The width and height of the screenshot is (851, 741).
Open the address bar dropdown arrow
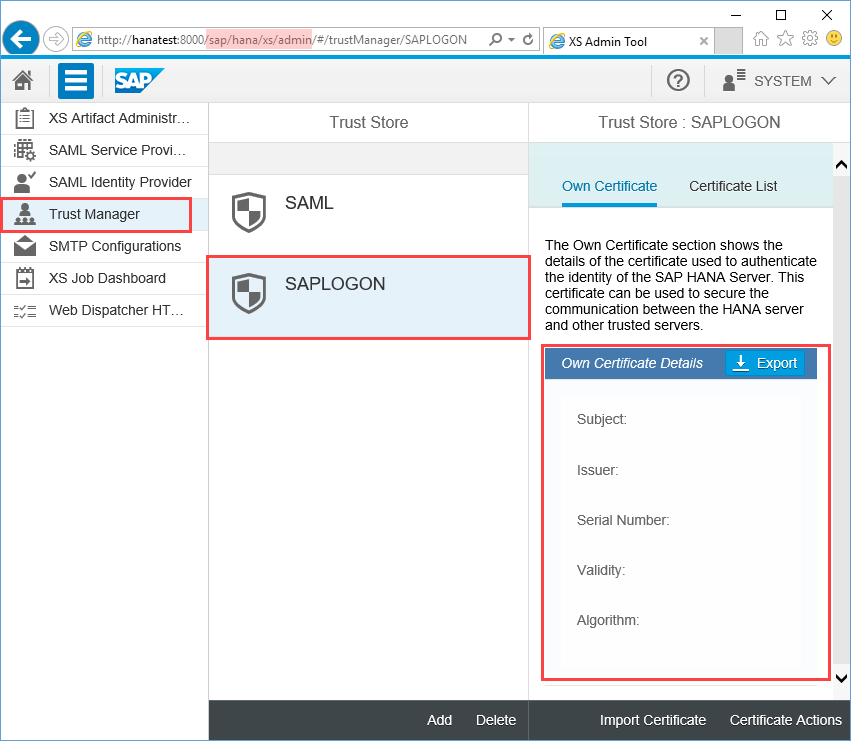pos(511,40)
